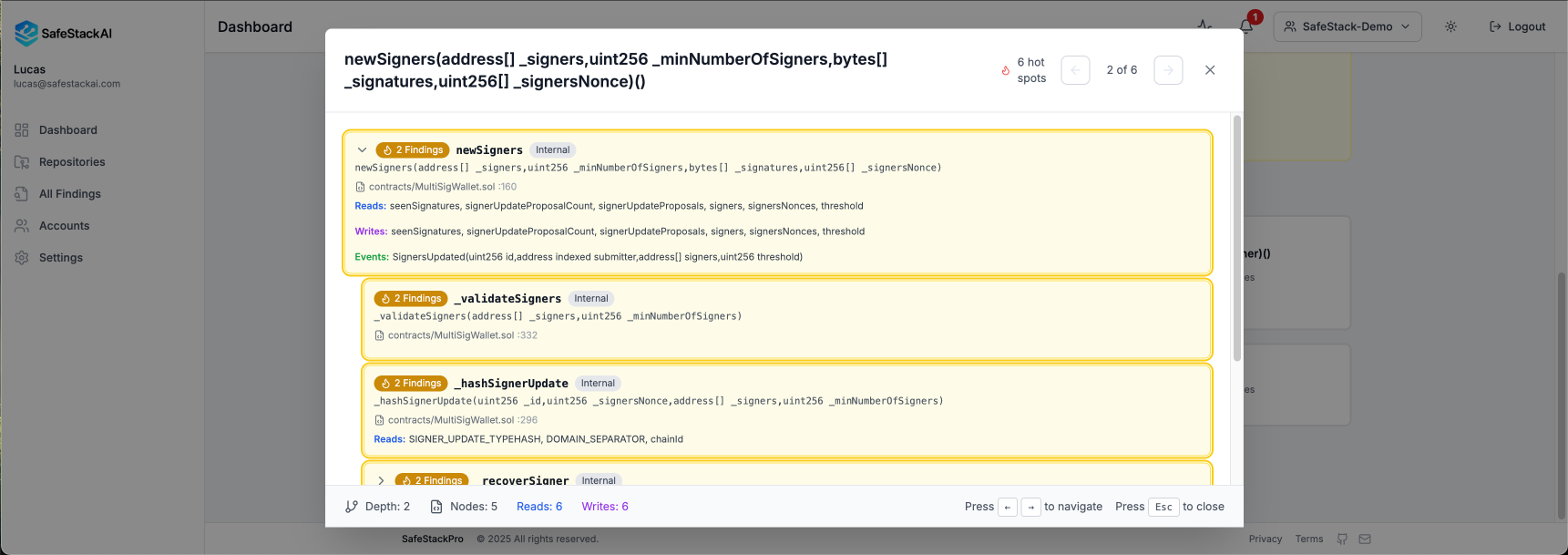This screenshot has height=555, width=1568.
Task: Click the All Findings document icon
Action: [22, 194]
